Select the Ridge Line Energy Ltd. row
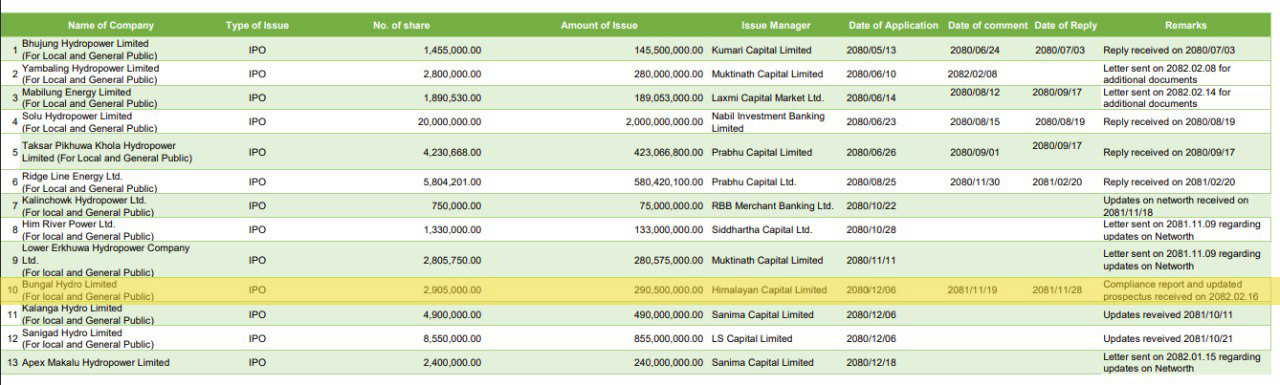This screenshot has width=1280, height=385. pos(640,182)
